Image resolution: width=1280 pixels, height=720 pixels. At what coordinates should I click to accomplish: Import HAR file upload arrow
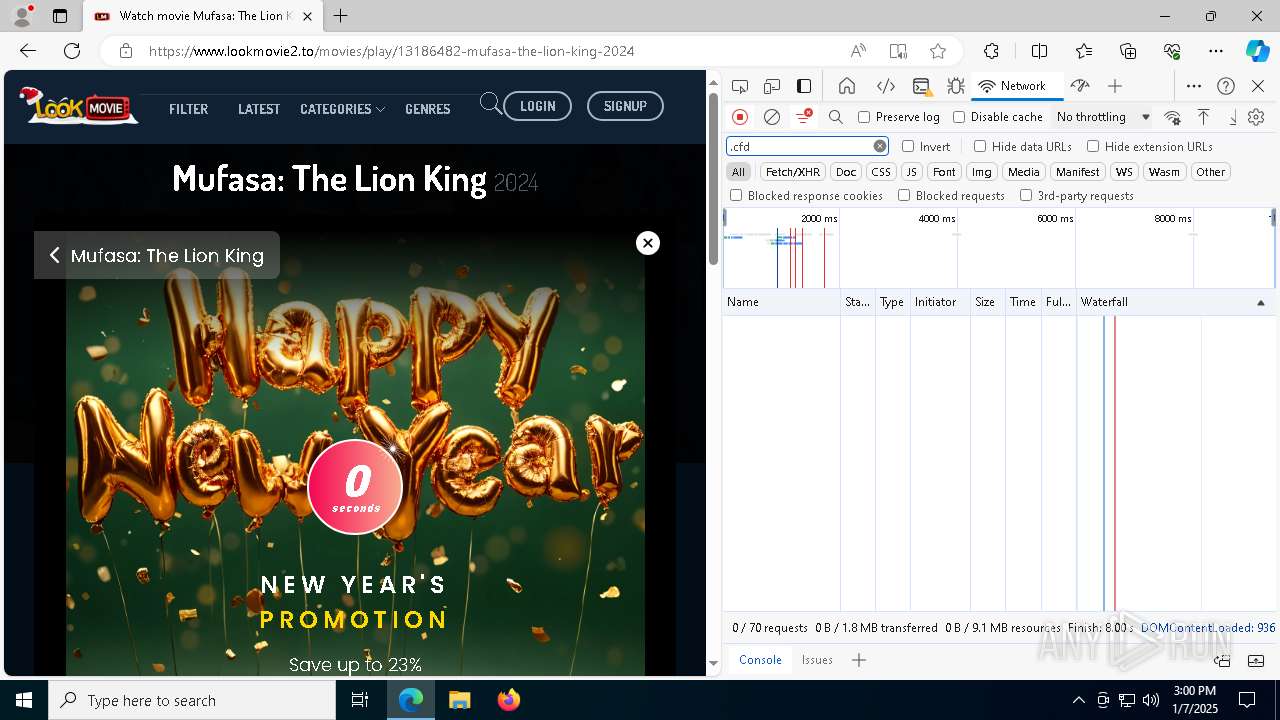(x=1204, y=117)
